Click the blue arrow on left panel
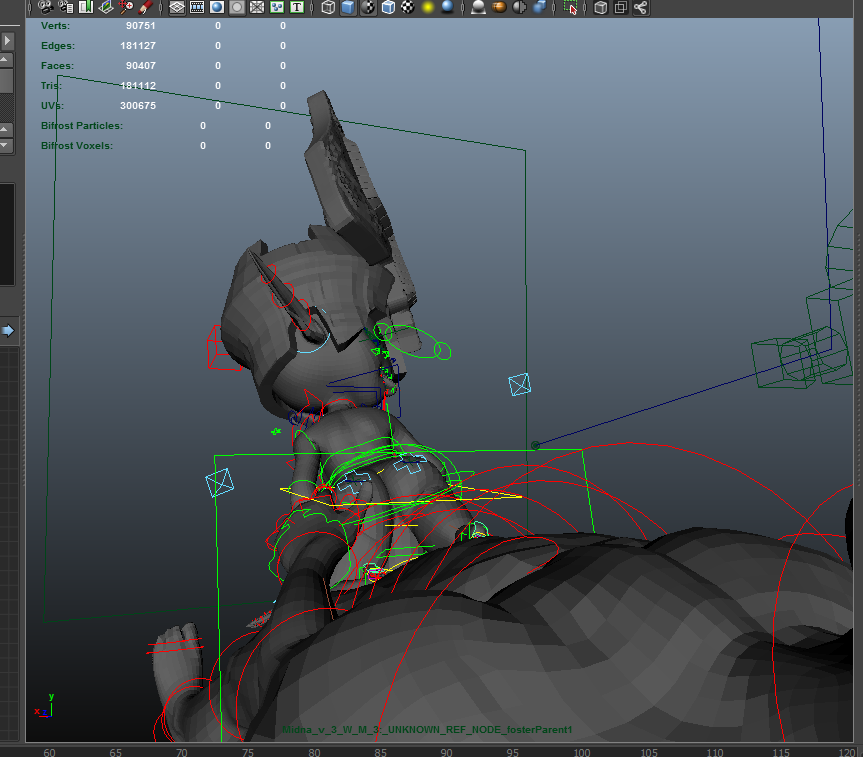The height and width of the screenshot is (757, 863). 7,330
